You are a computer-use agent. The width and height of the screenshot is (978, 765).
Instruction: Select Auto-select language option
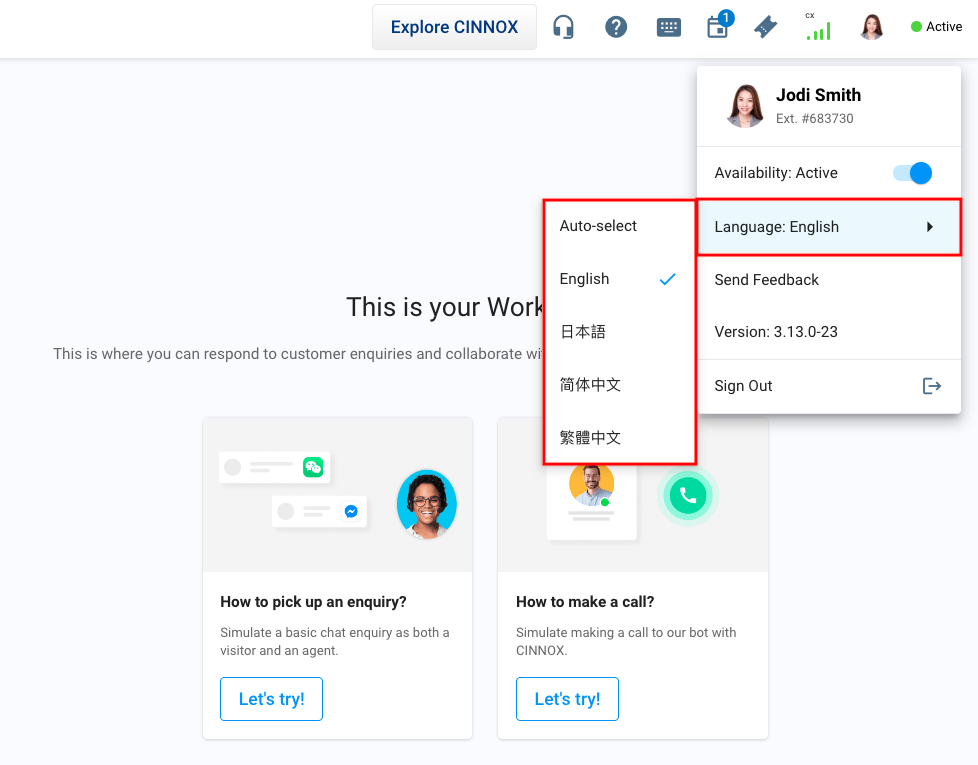tap(620, 226)
